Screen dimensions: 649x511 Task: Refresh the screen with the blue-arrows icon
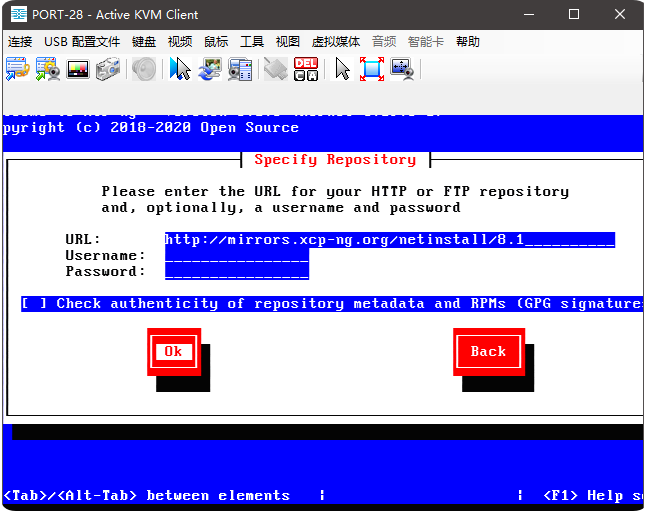[210, 69]
